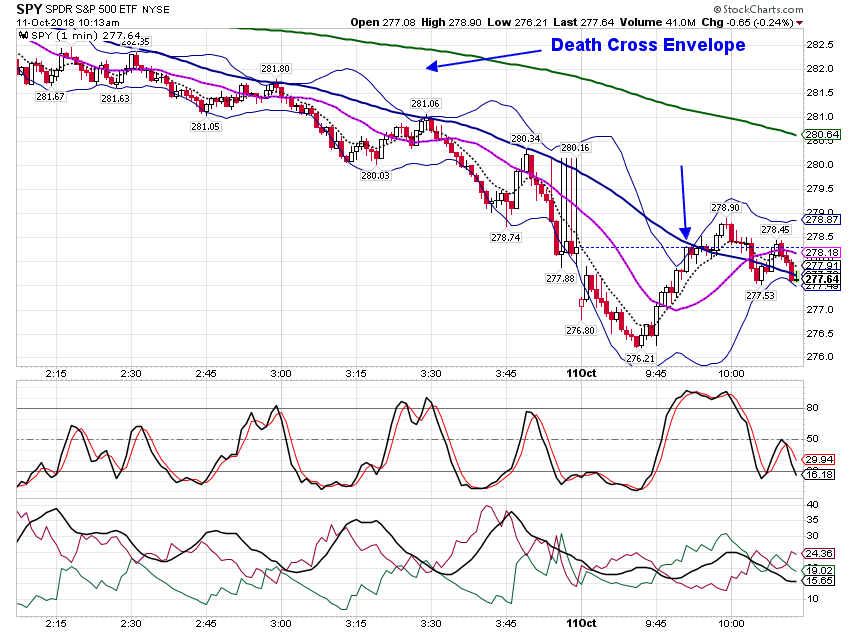Select the 277.53 low price label
Screen dimensions: 850x633
click(761, 295)
